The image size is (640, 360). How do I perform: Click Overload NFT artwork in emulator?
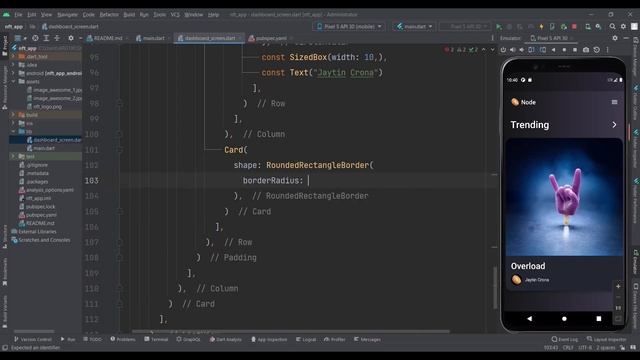564,197
